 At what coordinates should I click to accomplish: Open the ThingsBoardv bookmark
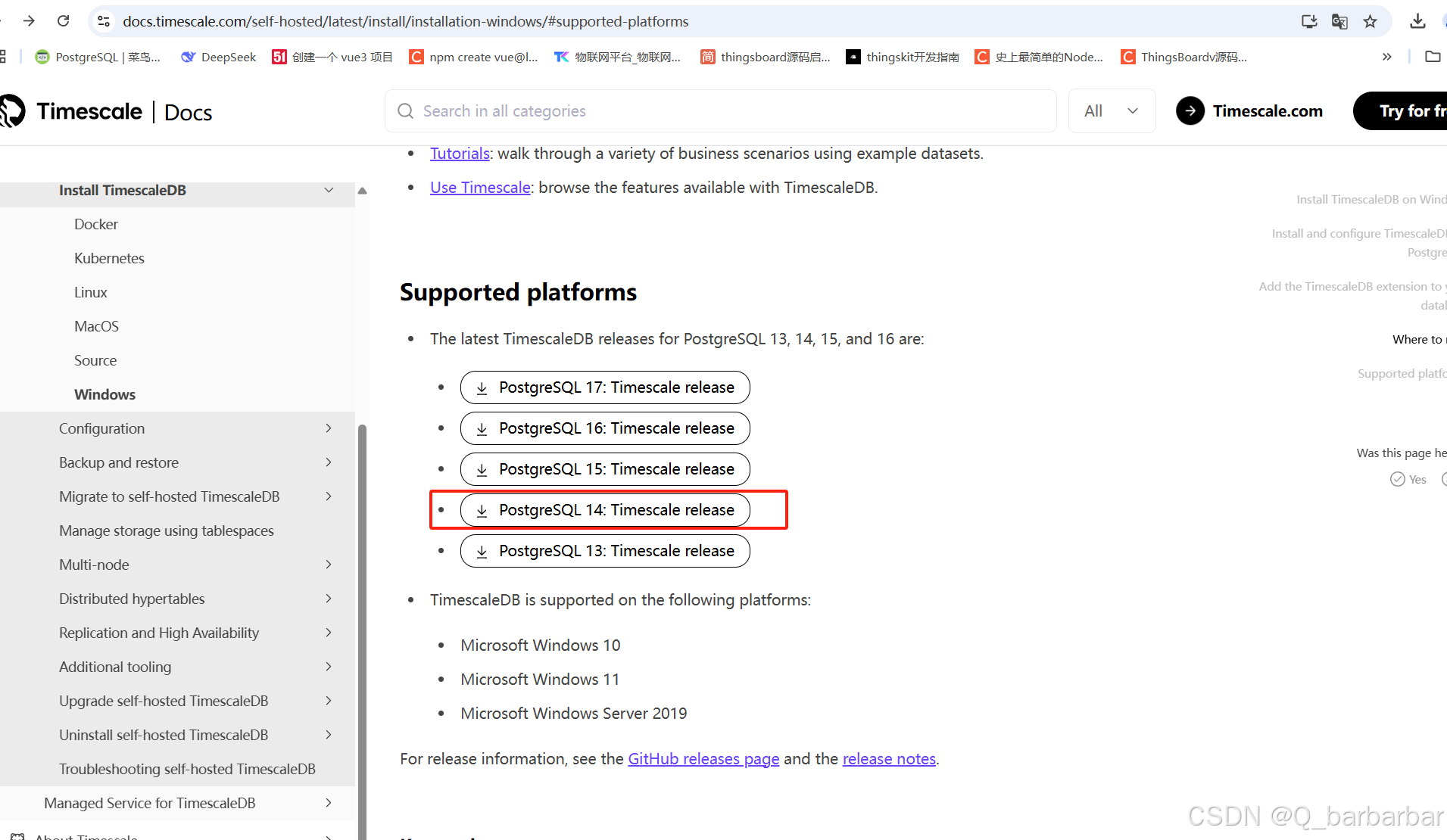point(1184,57)
